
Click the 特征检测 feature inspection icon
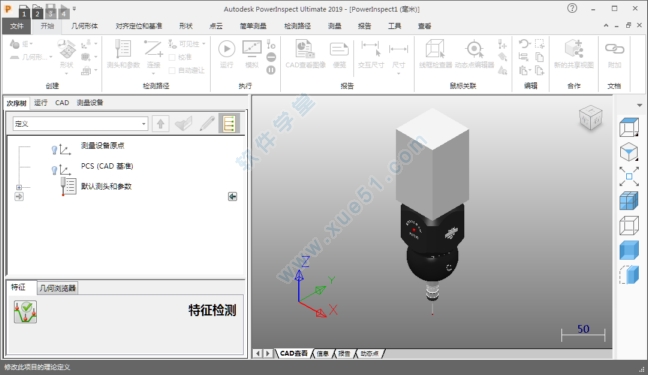(x=25, y=312)
